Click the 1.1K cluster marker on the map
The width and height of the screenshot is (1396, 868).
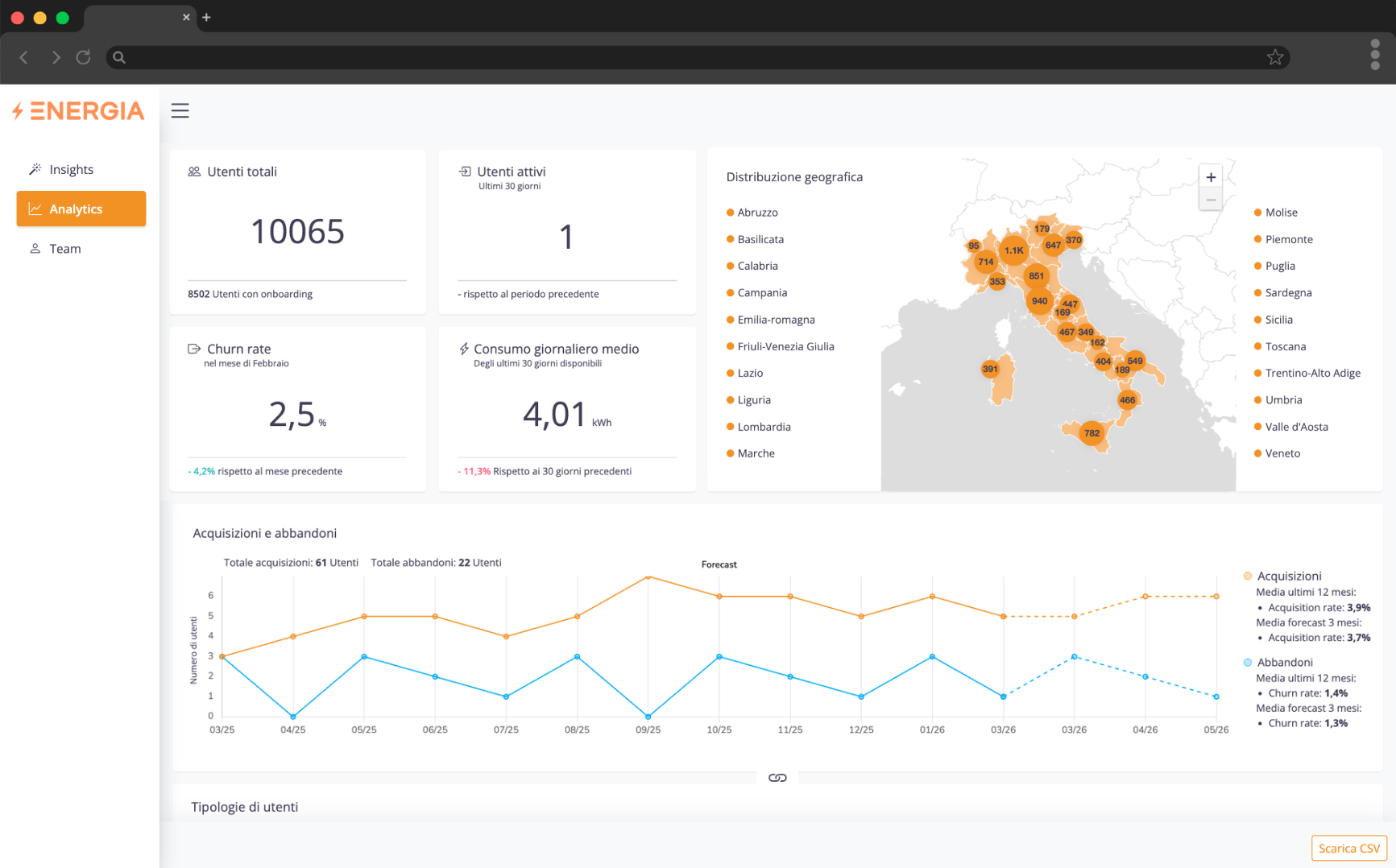pyautogui.click(x=1013, y=250)
